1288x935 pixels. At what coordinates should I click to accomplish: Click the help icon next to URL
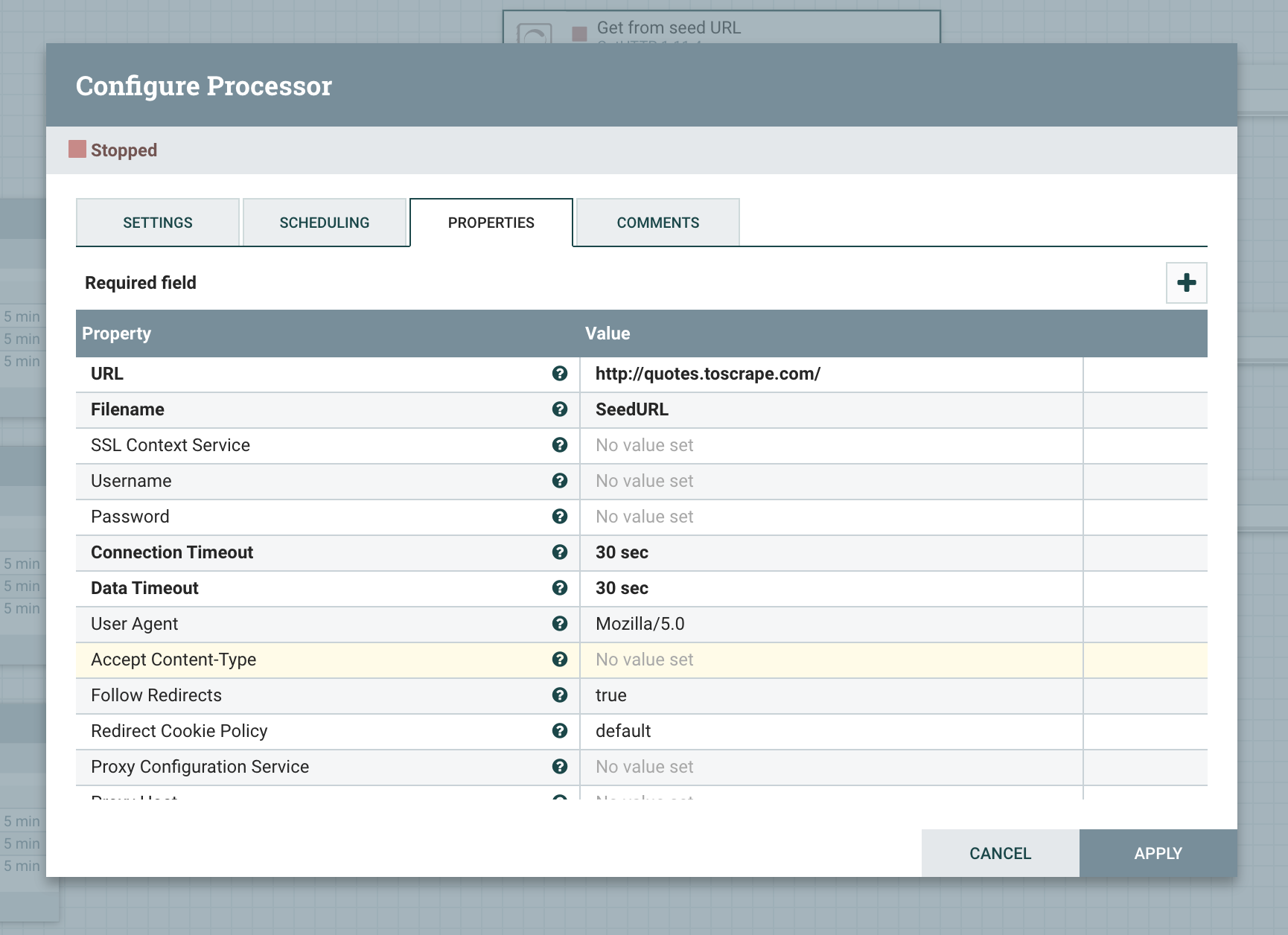point(560,374)
